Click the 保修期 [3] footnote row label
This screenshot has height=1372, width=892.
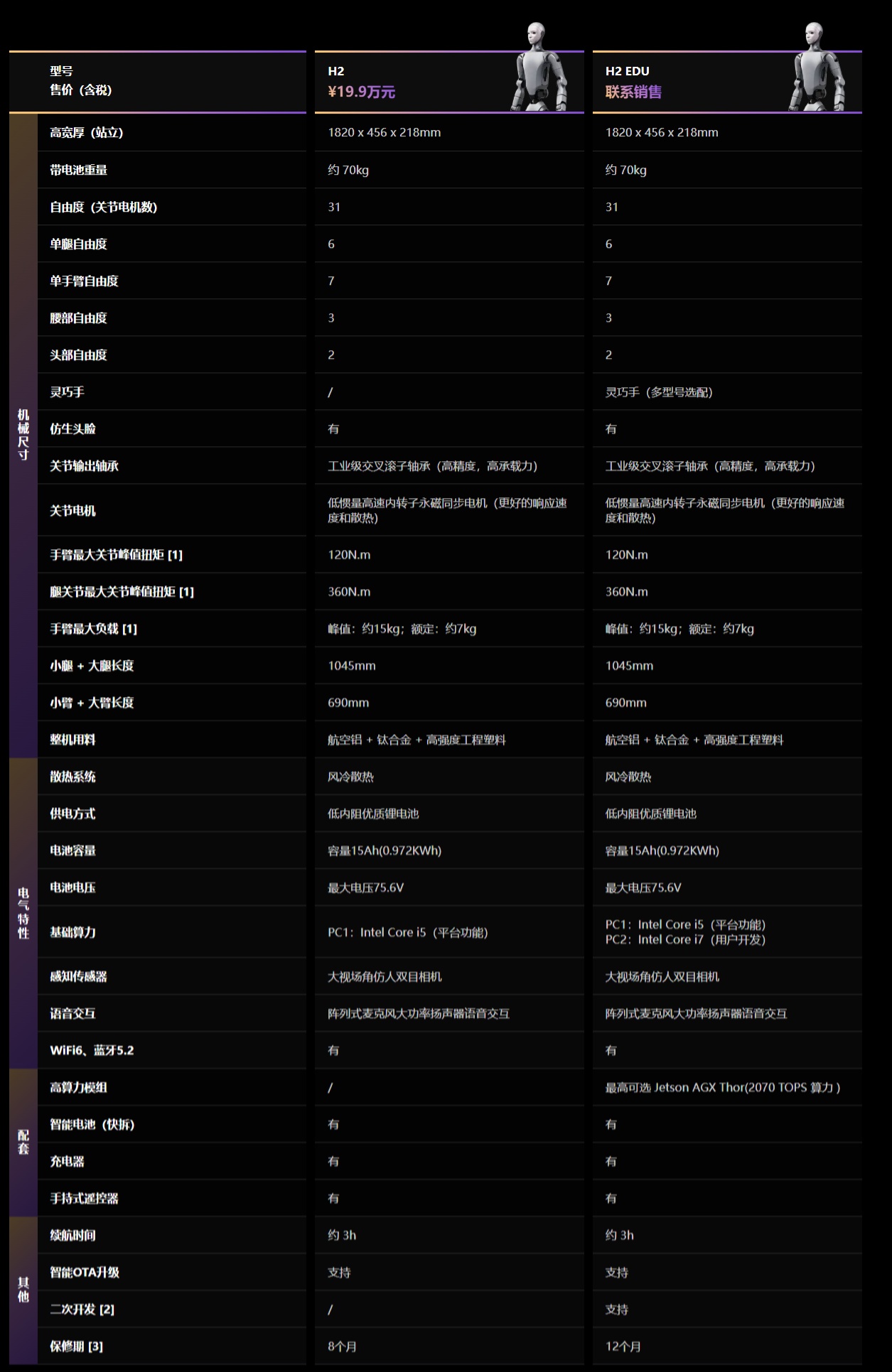(77, 1346)
